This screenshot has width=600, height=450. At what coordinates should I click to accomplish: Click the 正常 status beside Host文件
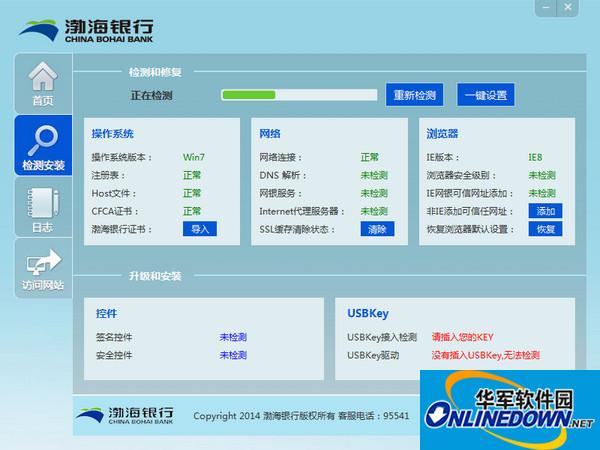(x=192, y=193)
